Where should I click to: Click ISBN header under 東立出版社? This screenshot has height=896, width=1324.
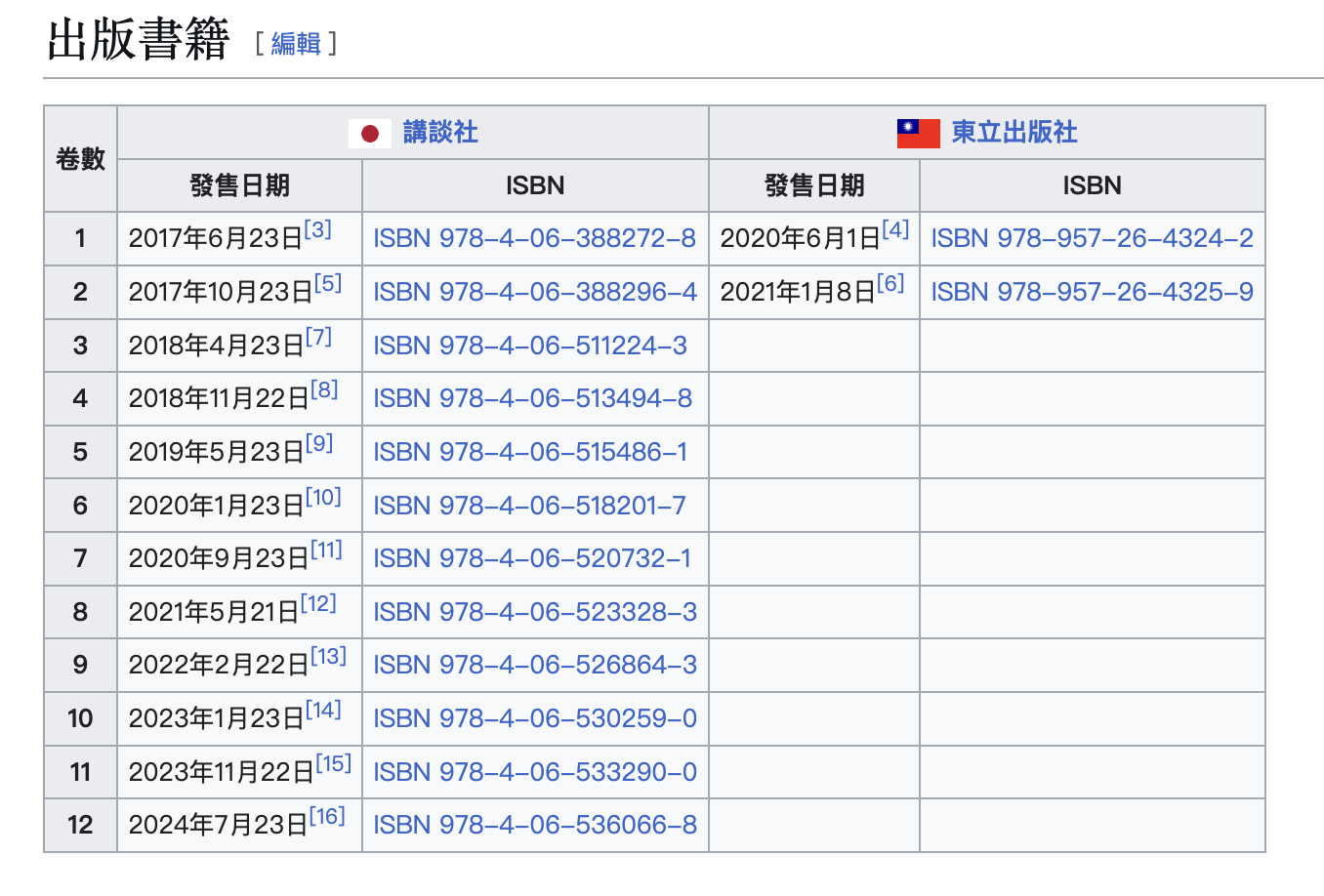1093,185
